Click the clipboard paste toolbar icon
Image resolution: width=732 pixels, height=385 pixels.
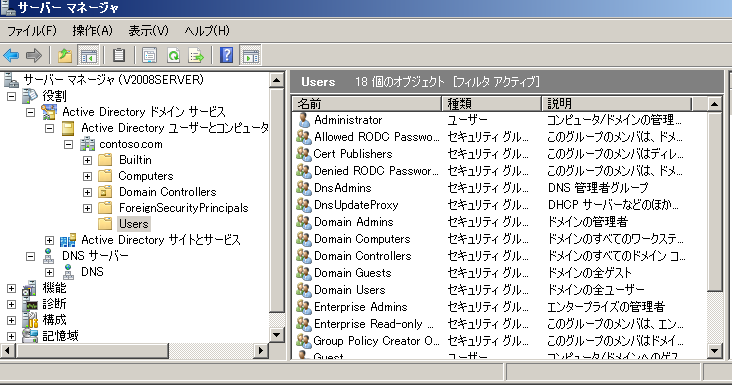[x=119, y=56]
